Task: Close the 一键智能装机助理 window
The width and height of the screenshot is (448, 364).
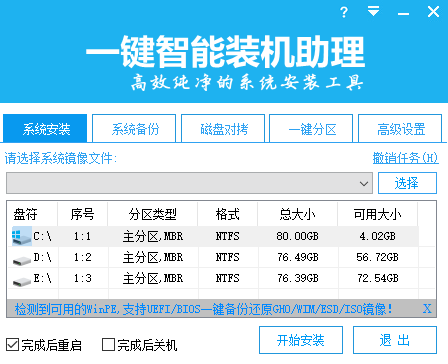Action: point(433,12)
